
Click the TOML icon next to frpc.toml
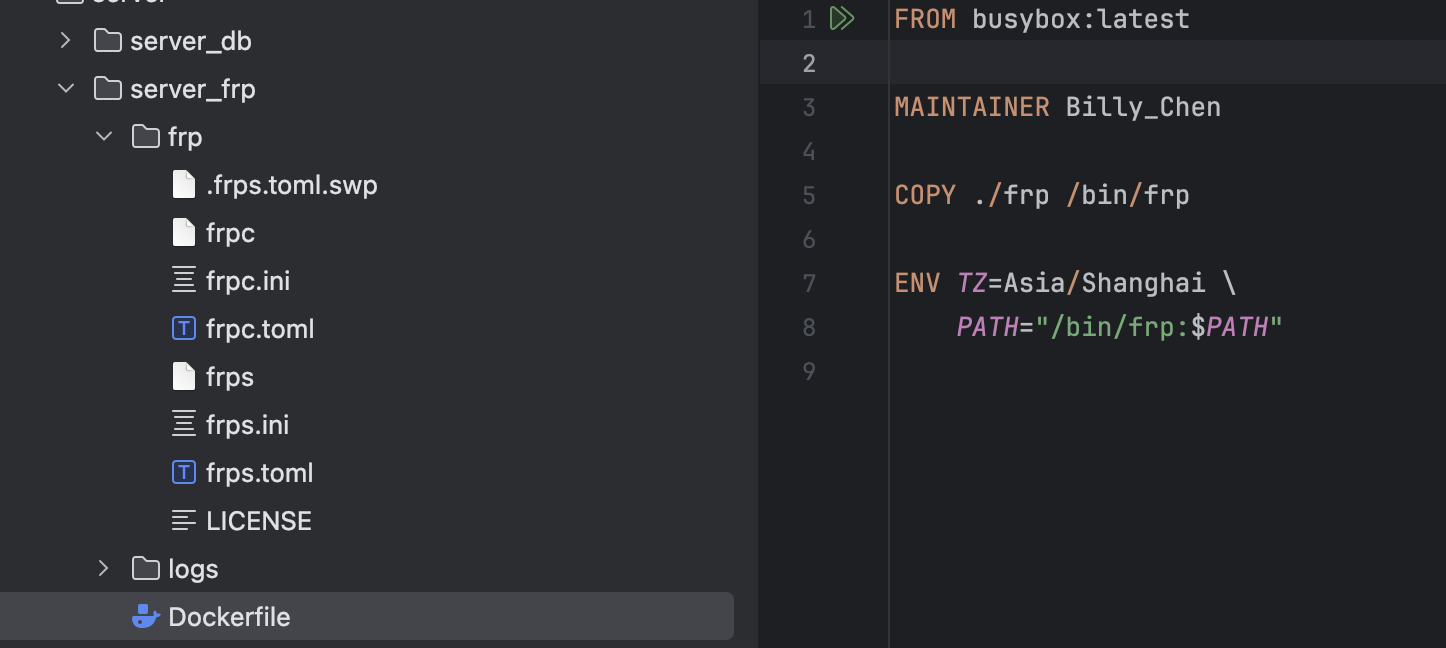click(x=184, y=329)
